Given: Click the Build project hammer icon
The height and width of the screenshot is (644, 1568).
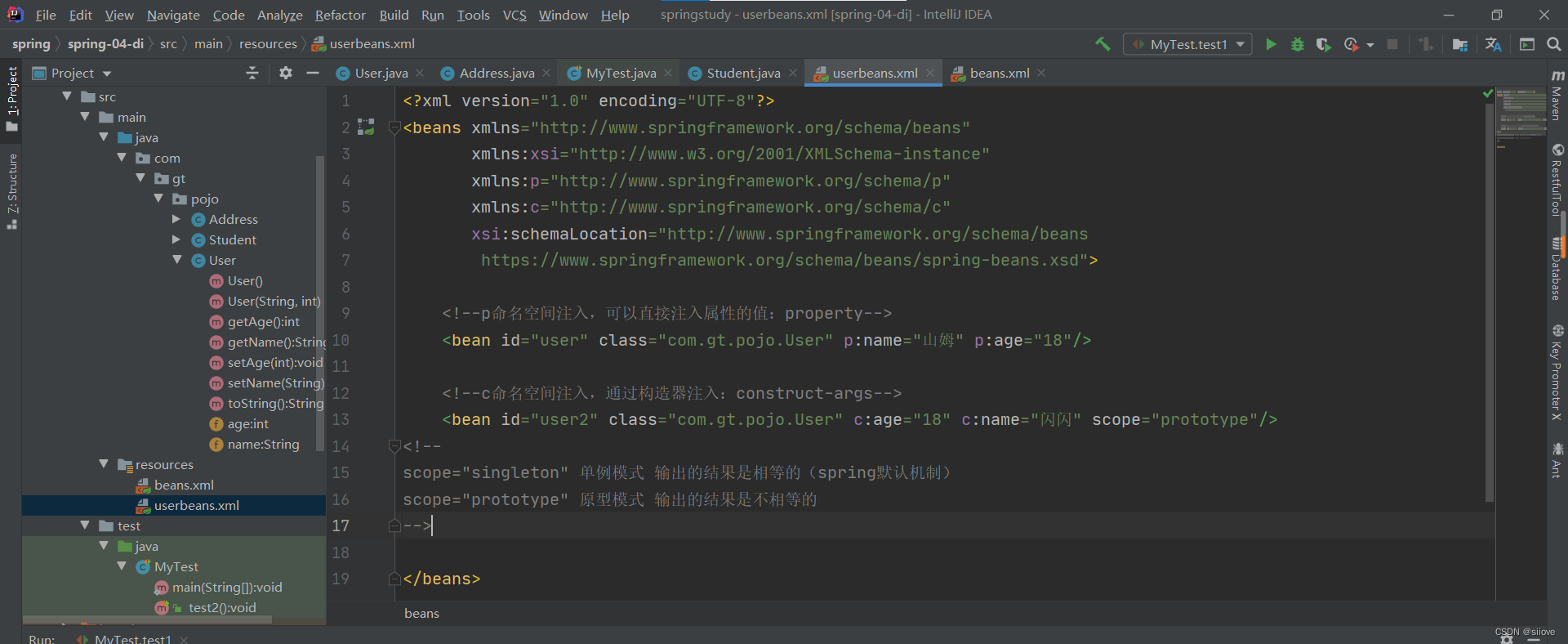Looking at the screenshot, I should coord(1102,44).
